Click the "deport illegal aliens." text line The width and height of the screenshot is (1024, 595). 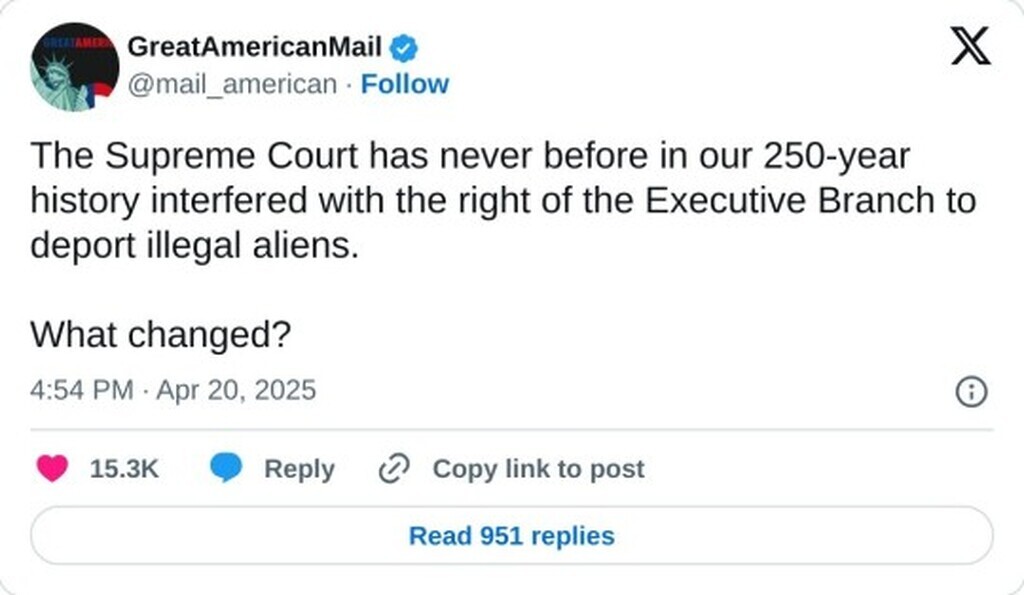pos(193,245)
